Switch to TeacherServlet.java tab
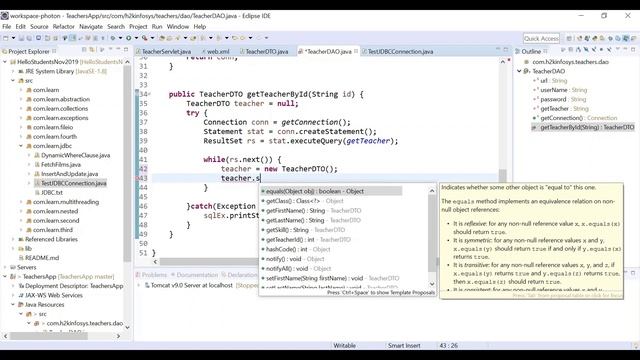Image resolution: width=640 pixels, height=360 pixels. click(x=163, y=51)
